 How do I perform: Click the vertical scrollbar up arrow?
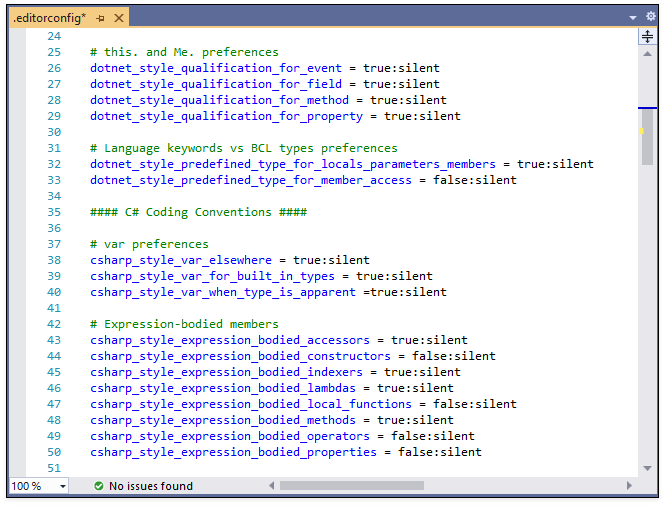click(647, 54)
